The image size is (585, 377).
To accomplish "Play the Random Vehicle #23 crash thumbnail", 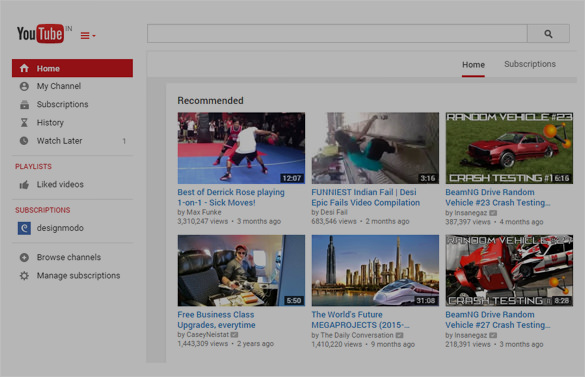I will pyautogui.click(x=509, y=148).
